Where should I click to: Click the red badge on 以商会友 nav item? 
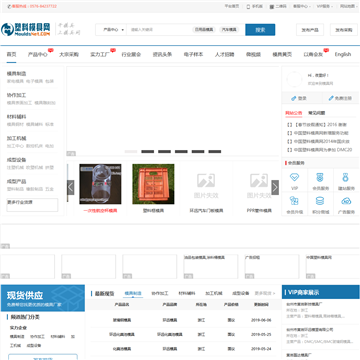pos(326,50)
